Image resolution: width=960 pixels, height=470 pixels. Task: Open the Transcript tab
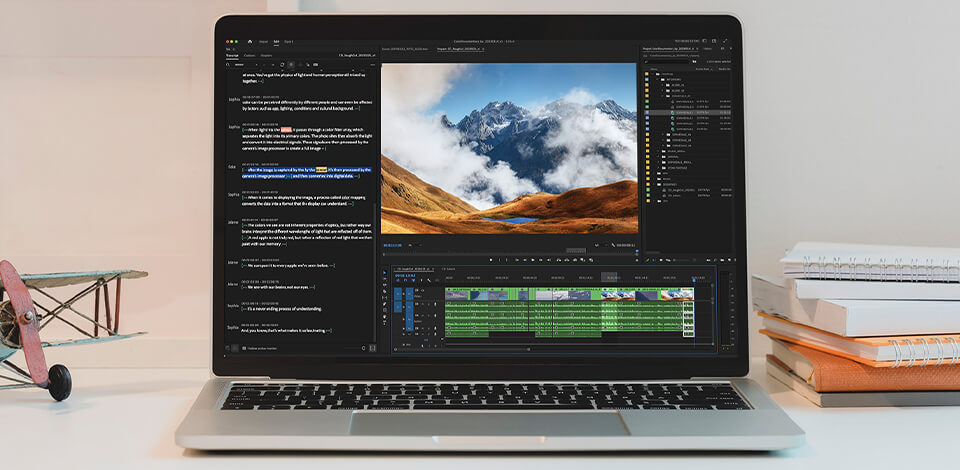pyautogui.click(x=232, y=56)
